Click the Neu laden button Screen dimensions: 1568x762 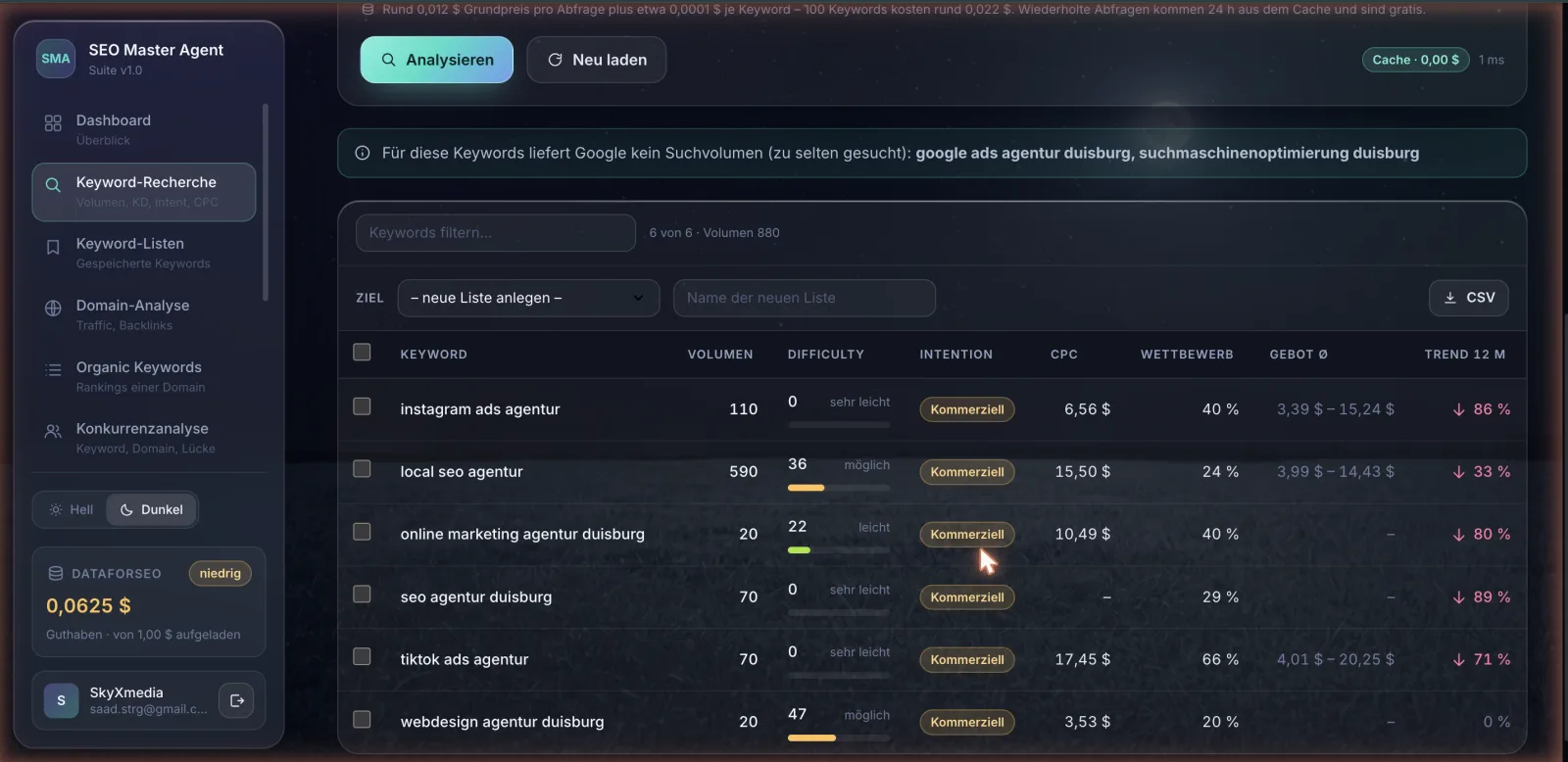pyautogui.click(x=597, y=60)
